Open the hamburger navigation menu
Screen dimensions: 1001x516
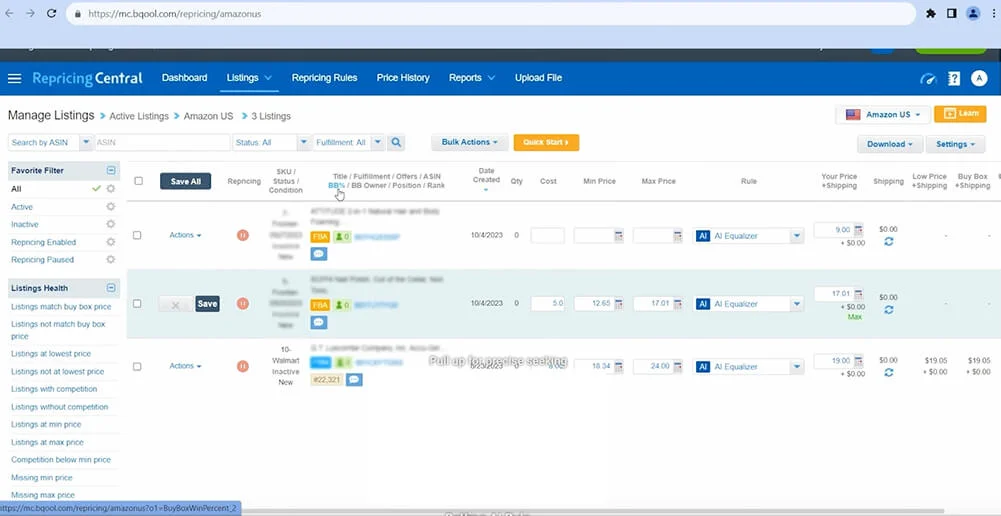click(x=14, y=78)
